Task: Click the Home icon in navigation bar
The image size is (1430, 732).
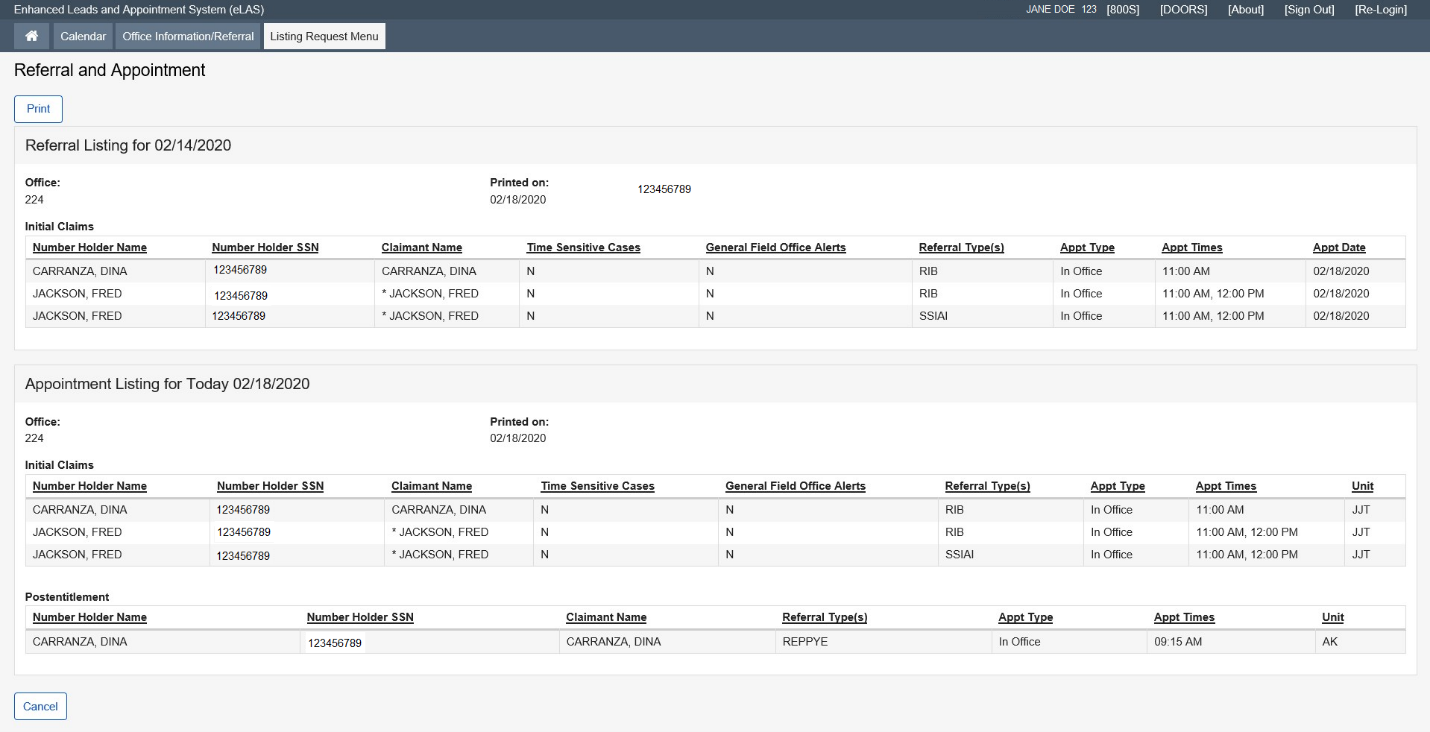Action: click(x=32, y=36)
